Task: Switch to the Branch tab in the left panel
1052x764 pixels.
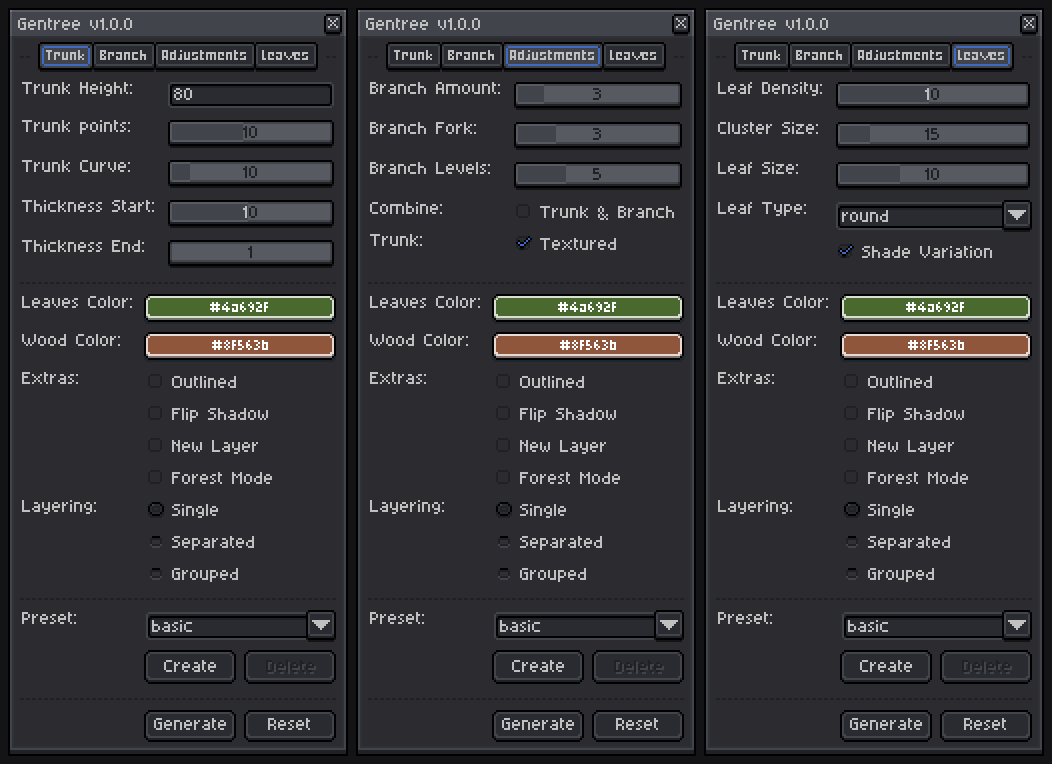Action: point(123,56)
